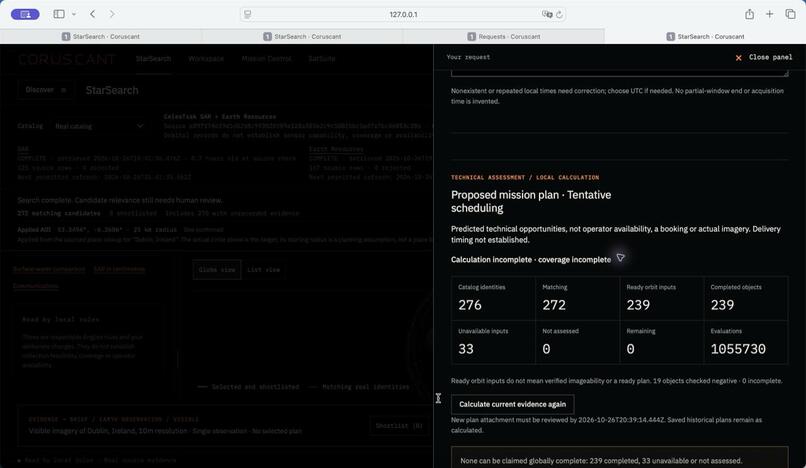The width and height of the screenshot is (806, 468).
Task: Go forward with the browser forward arrow
Action: (x=112, y=14)
